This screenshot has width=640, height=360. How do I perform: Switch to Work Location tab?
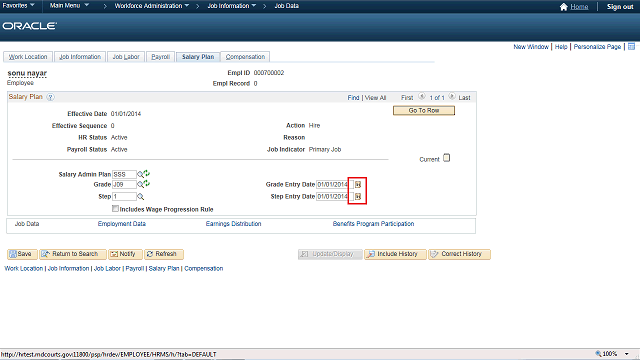28,57
